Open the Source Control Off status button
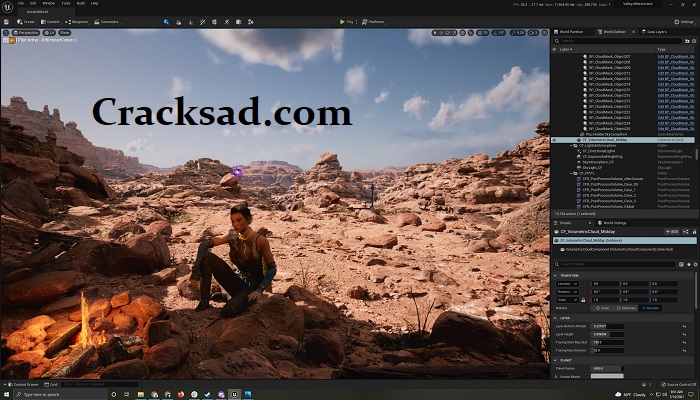 click(x=679, y=384)
